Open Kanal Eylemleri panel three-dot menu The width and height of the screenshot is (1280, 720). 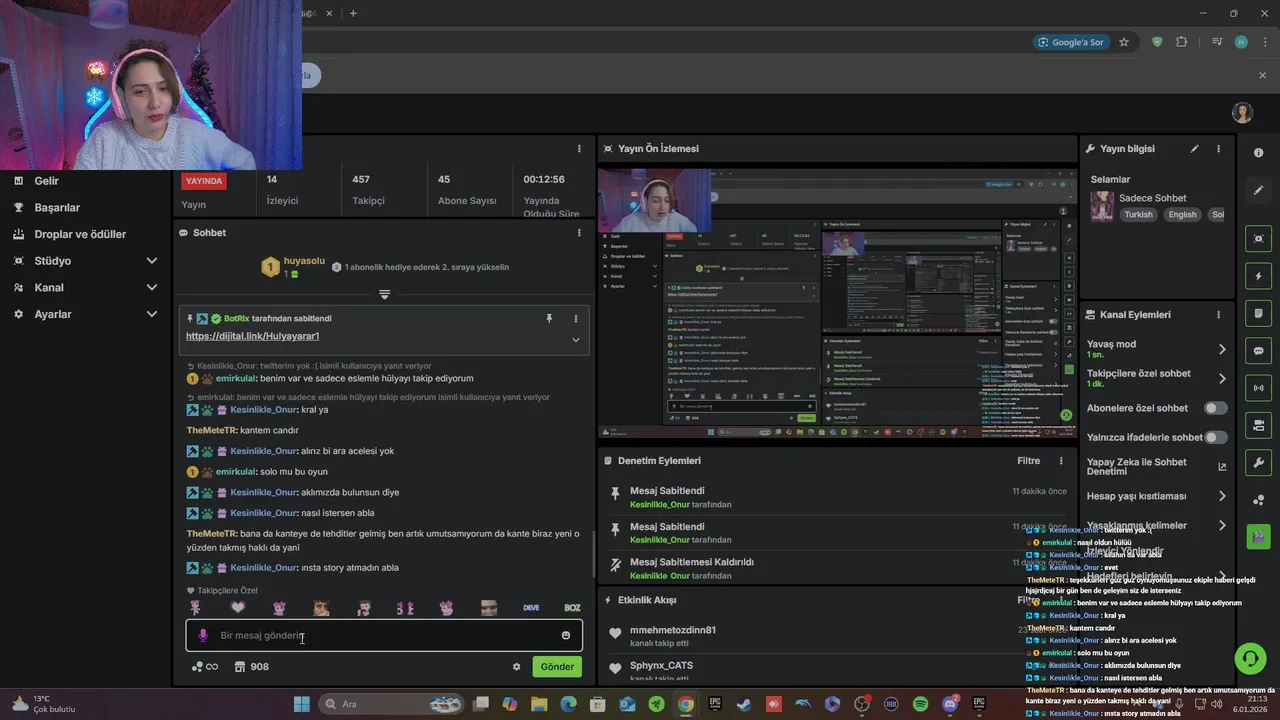(x=1218, y=314)
